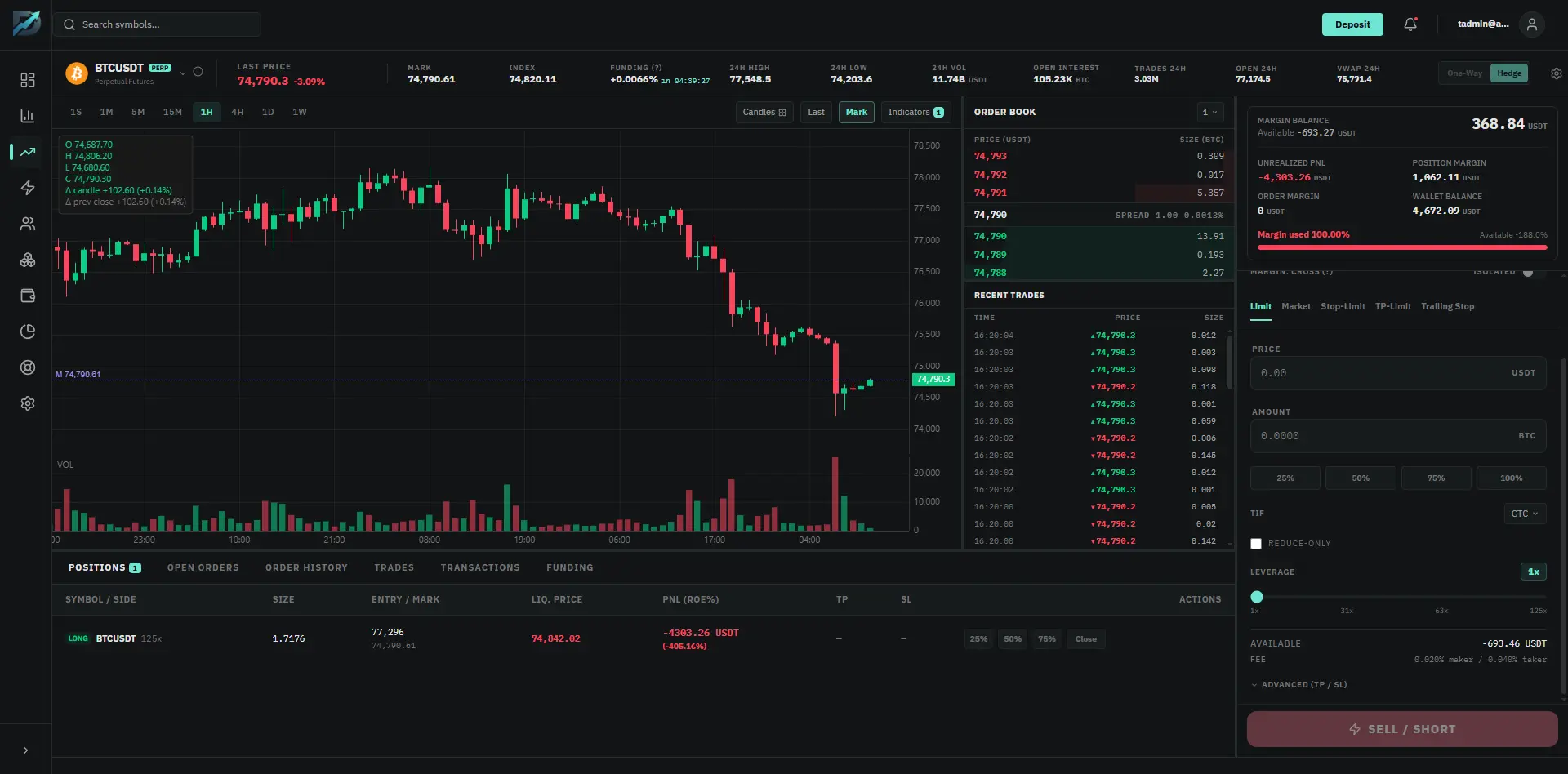Open the Indicators dropdown

tap(916, 113)
